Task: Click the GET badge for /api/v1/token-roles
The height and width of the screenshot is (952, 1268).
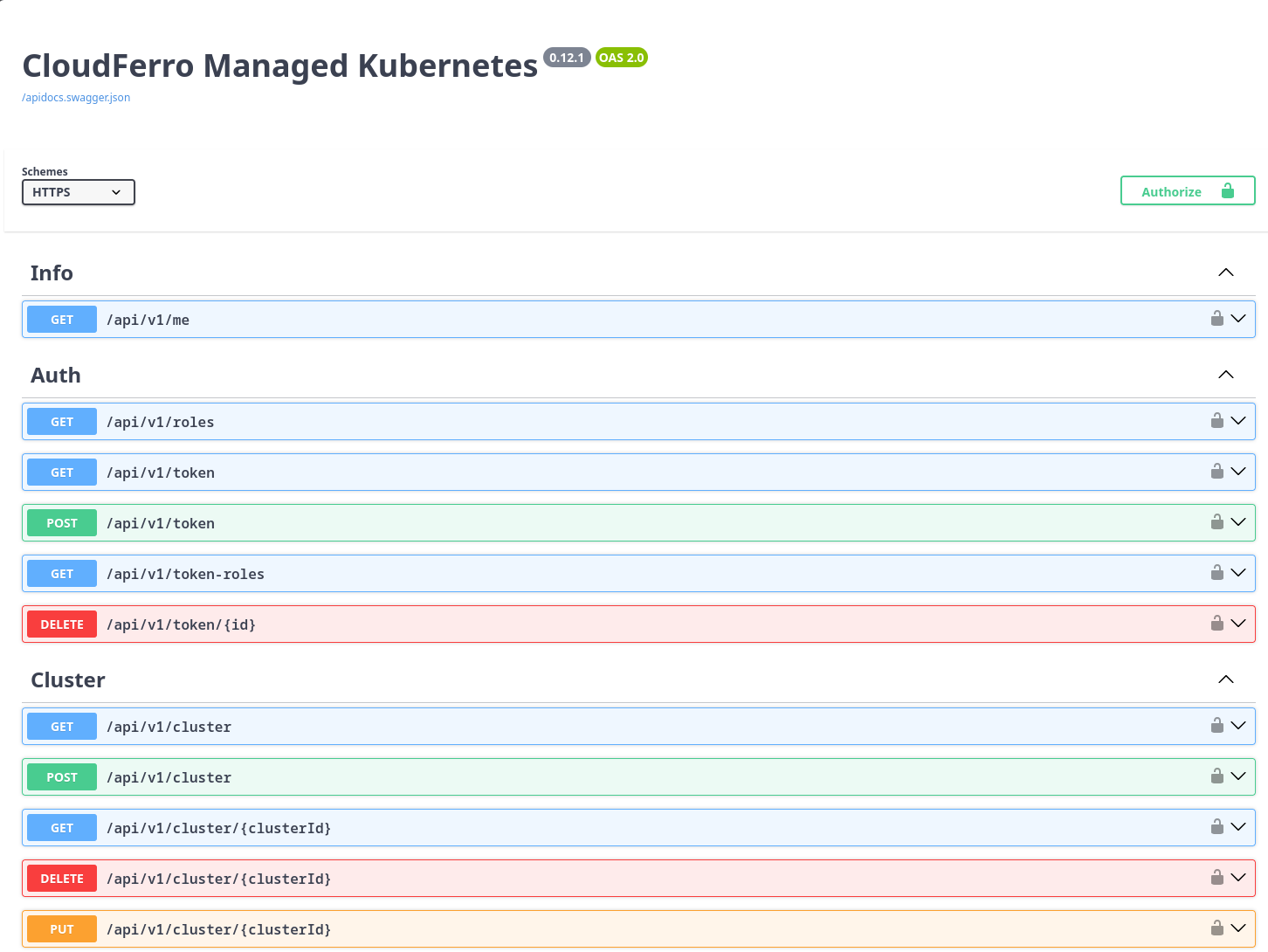Action: click(x=62, y=574)
